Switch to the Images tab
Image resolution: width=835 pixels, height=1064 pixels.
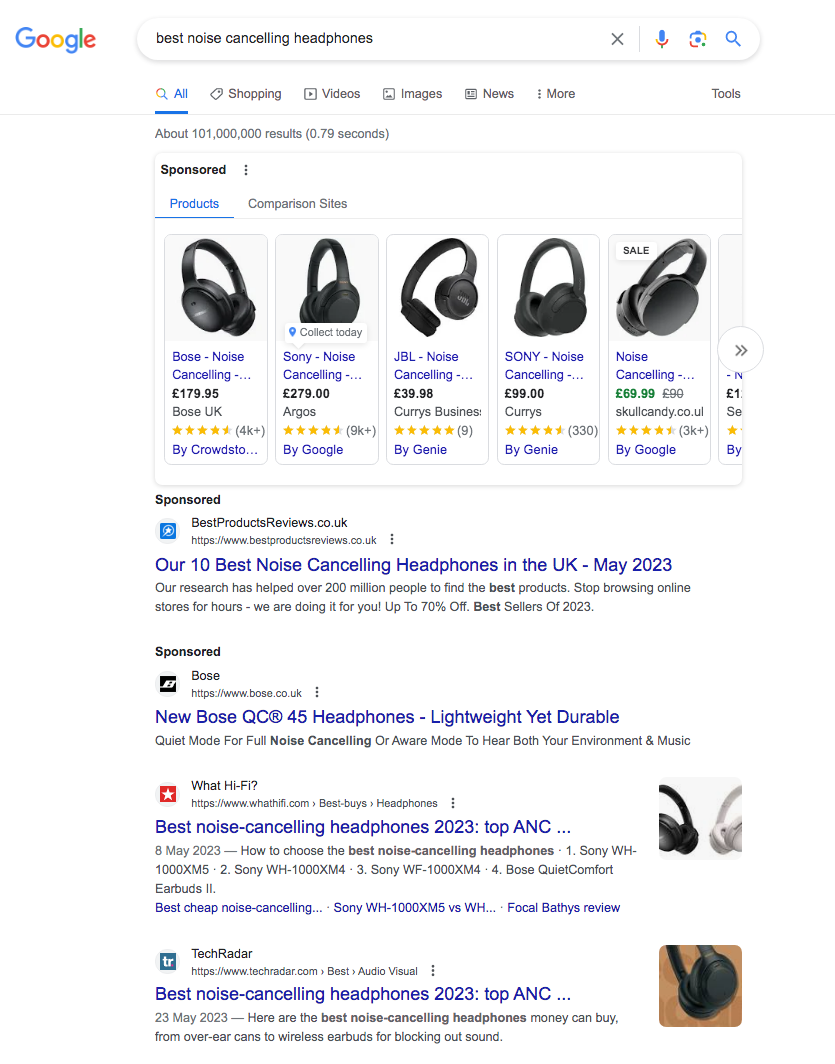(412, 94)
